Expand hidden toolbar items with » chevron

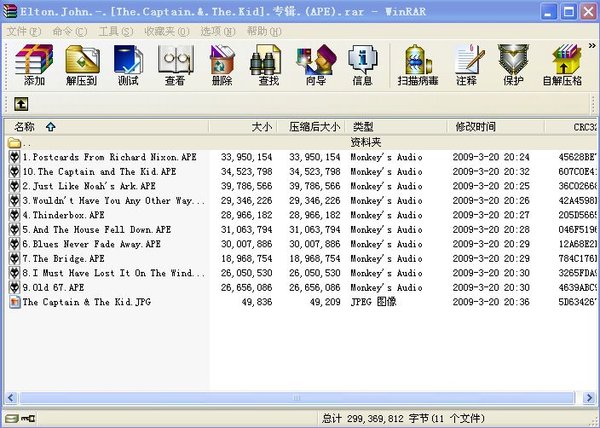click(592, 46)
